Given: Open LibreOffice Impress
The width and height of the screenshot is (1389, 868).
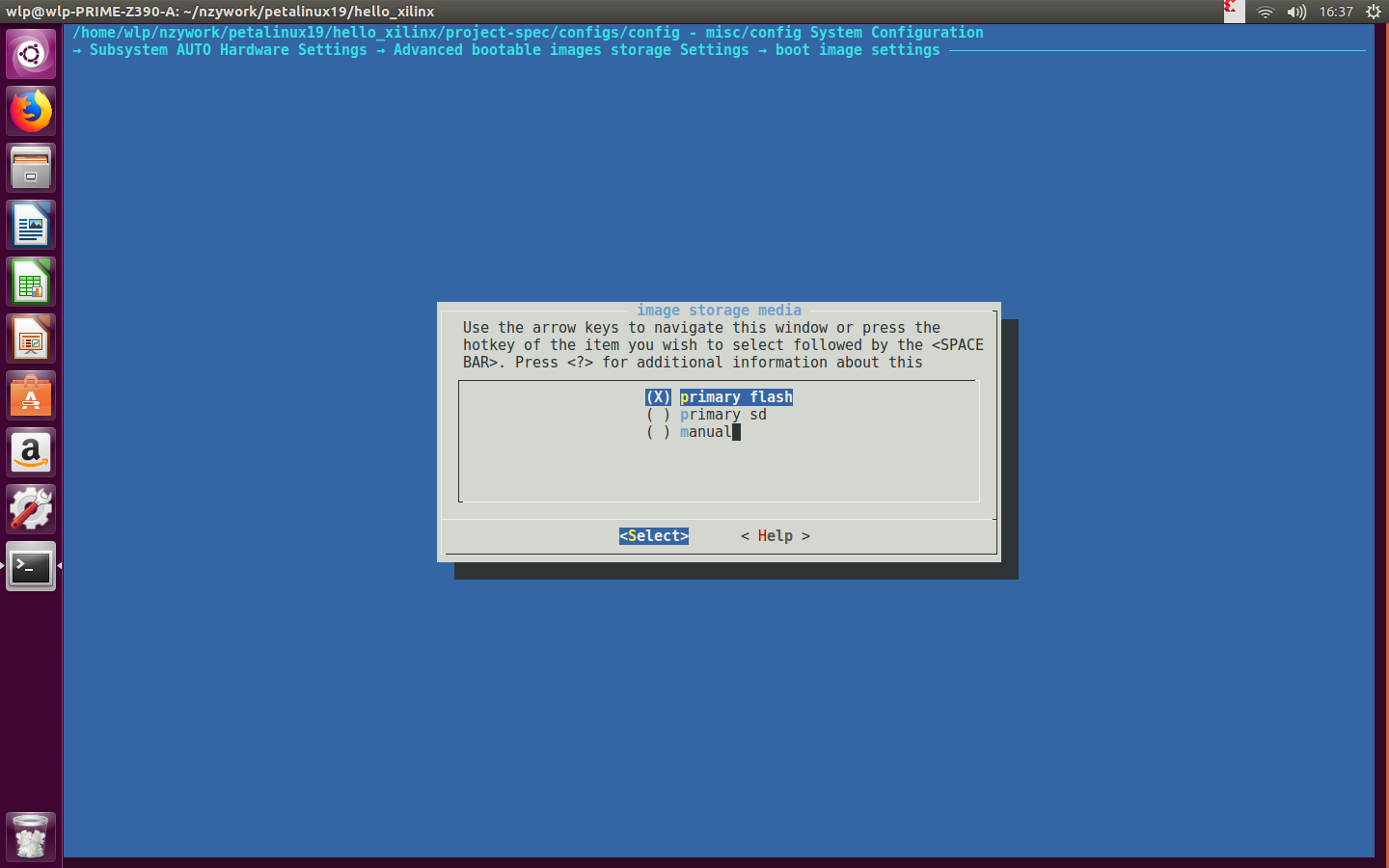Looking at the screenshot, I should coord(30,338).
